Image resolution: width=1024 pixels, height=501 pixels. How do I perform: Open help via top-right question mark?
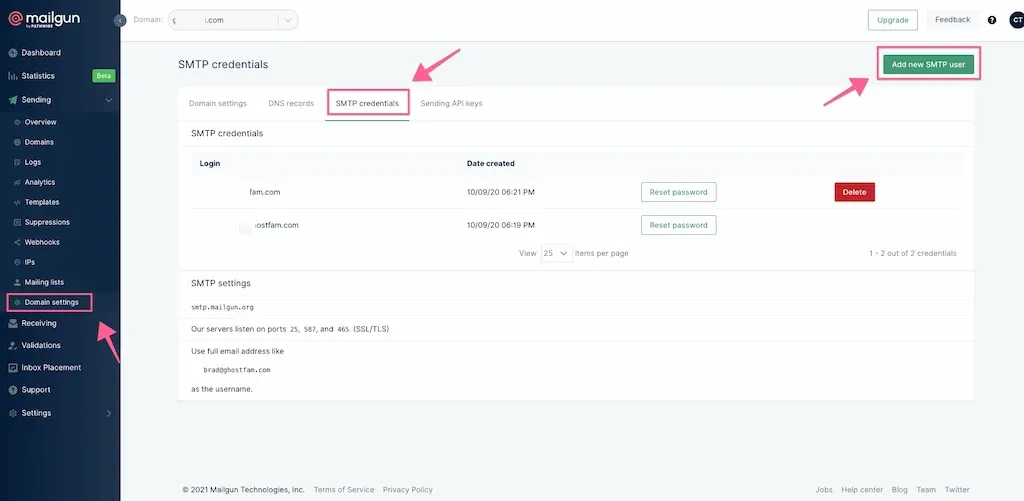[992, 20]
